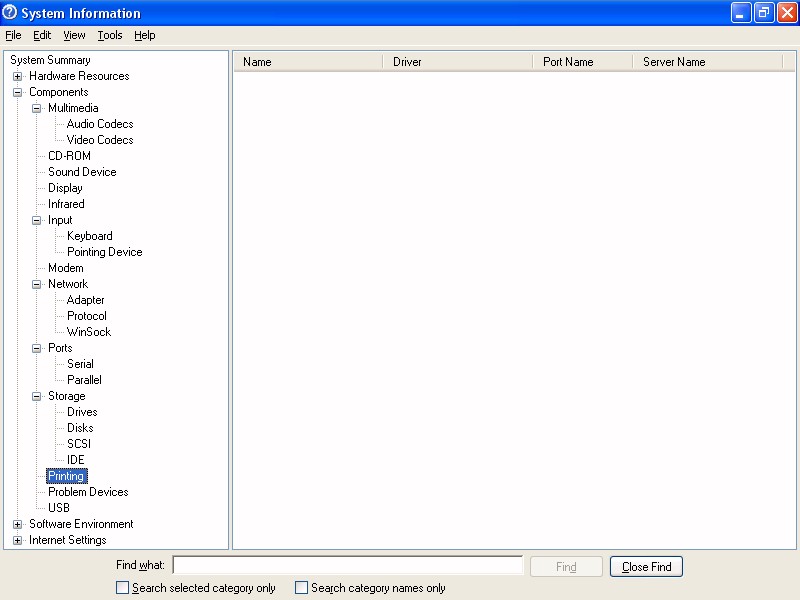Close the System Information window
Image resolution: width=800 pixels, height=600 pixels.
[787, 13]
